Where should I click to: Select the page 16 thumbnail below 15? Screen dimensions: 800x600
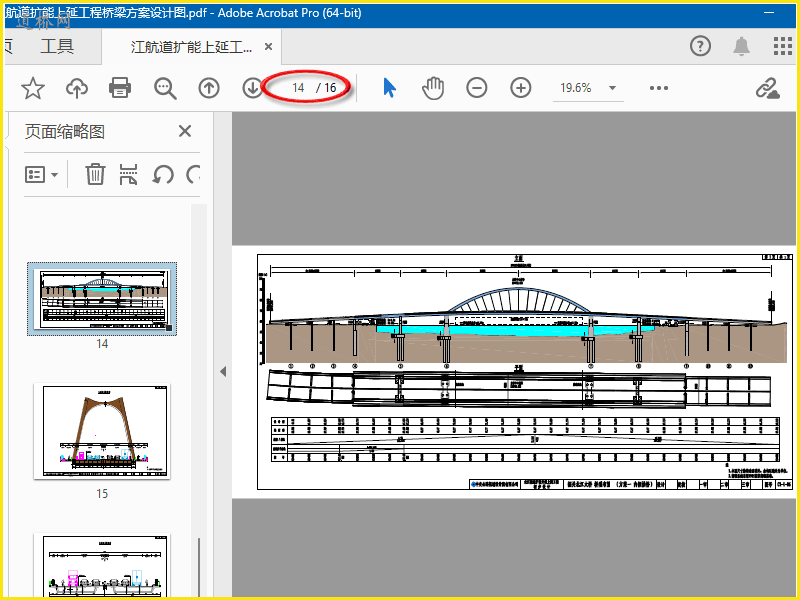[x=102, y=565]
